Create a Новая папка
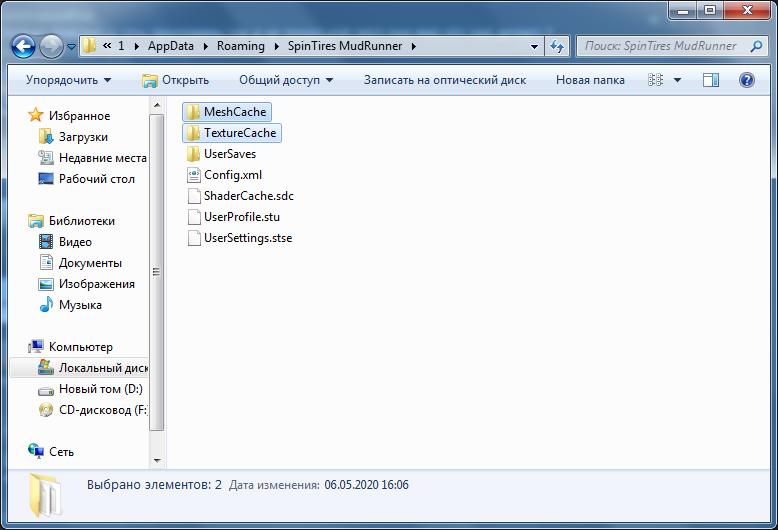Image resolution: width=778 pixels, height=530 pixels. click(x=590, y=80)
